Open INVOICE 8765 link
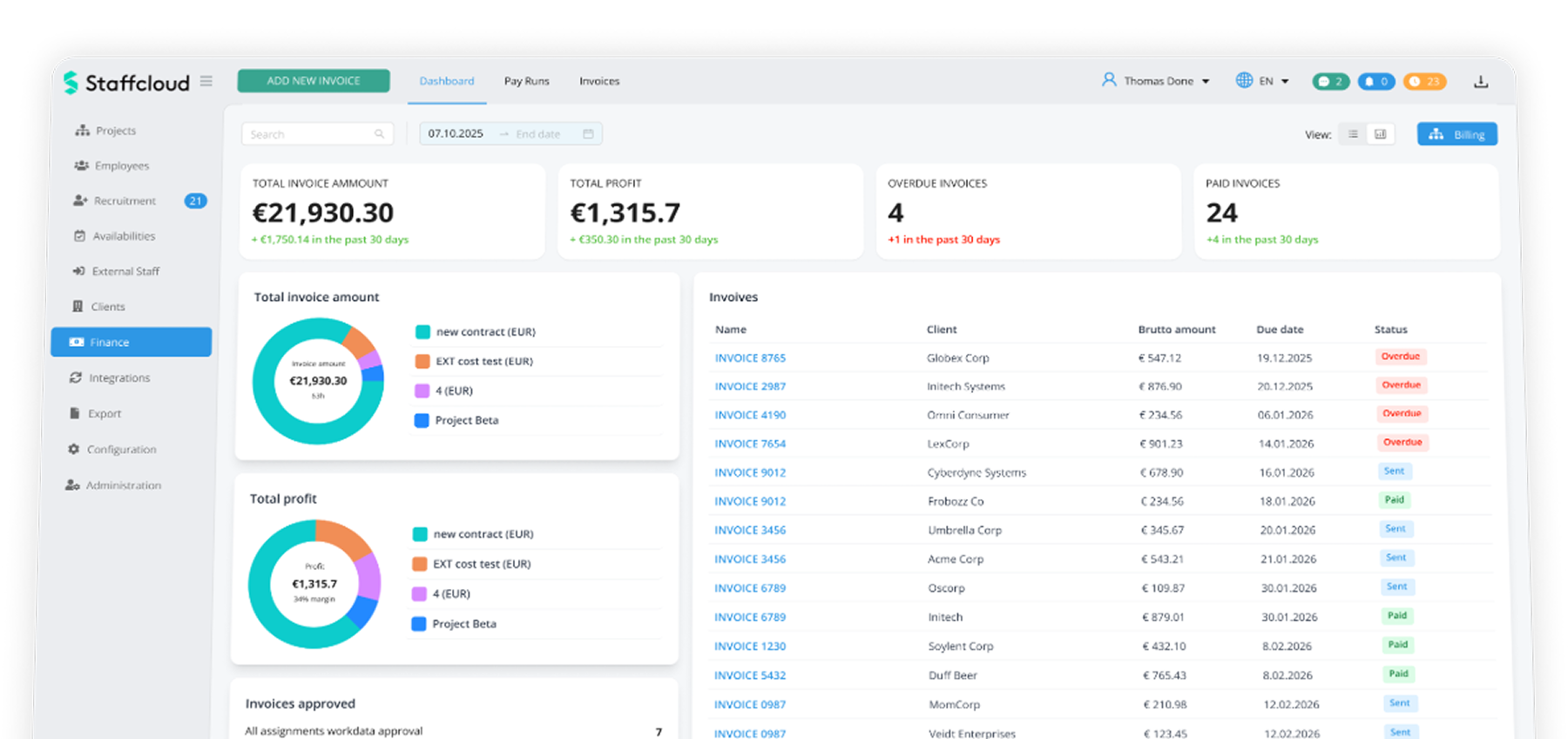The height and width of the screenshot is (739, 1568). pyautogui.click(x=750, y=358)
